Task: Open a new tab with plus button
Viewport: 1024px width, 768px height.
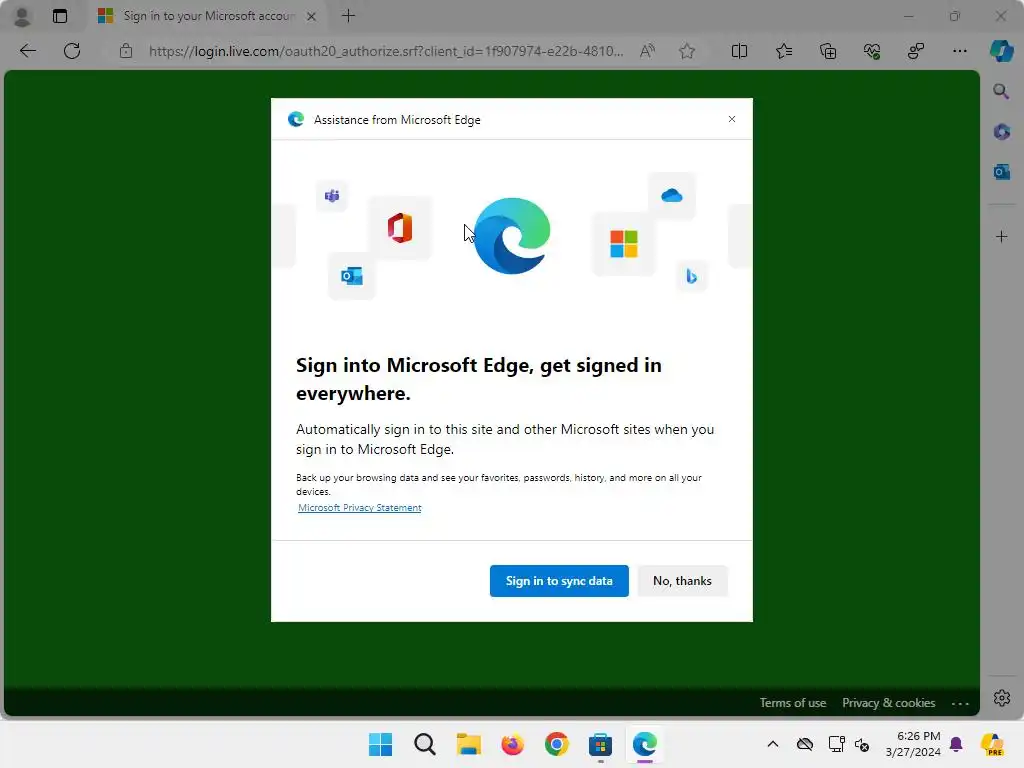Action: (x=348, y=16)
